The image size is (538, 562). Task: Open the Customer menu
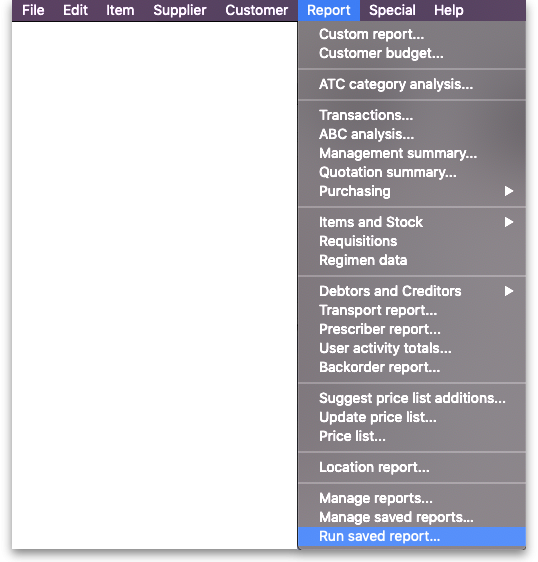point(257,10)
